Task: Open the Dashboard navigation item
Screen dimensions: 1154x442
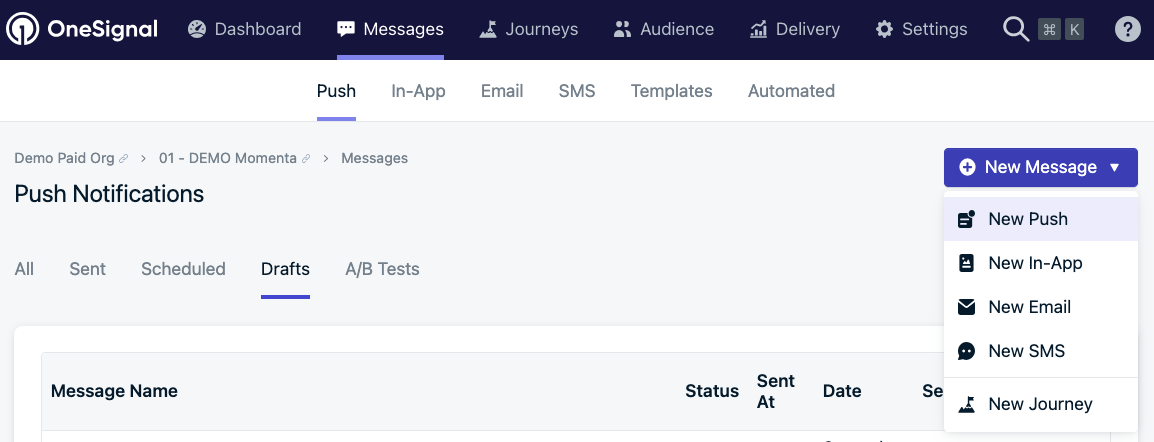Action: 244,30
